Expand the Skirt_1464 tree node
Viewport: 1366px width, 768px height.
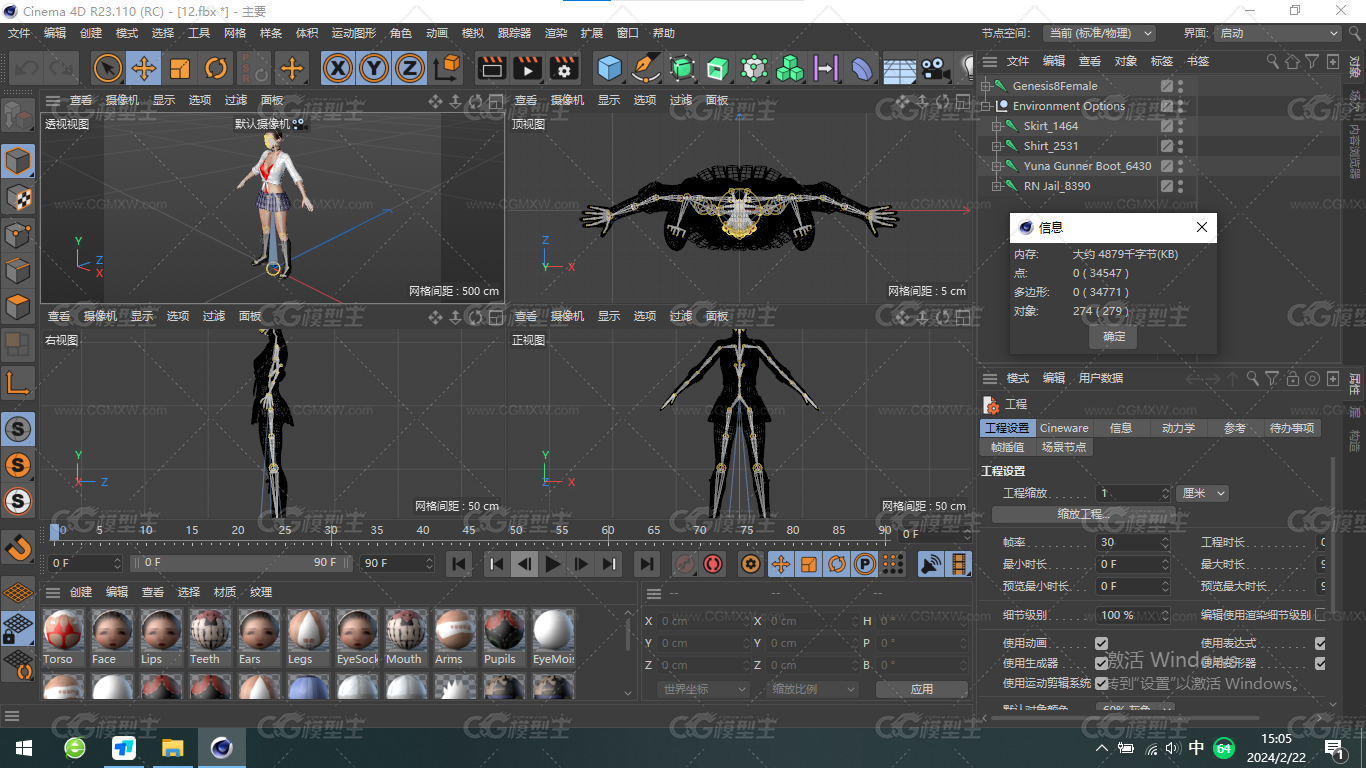click(x=996, y=126)
